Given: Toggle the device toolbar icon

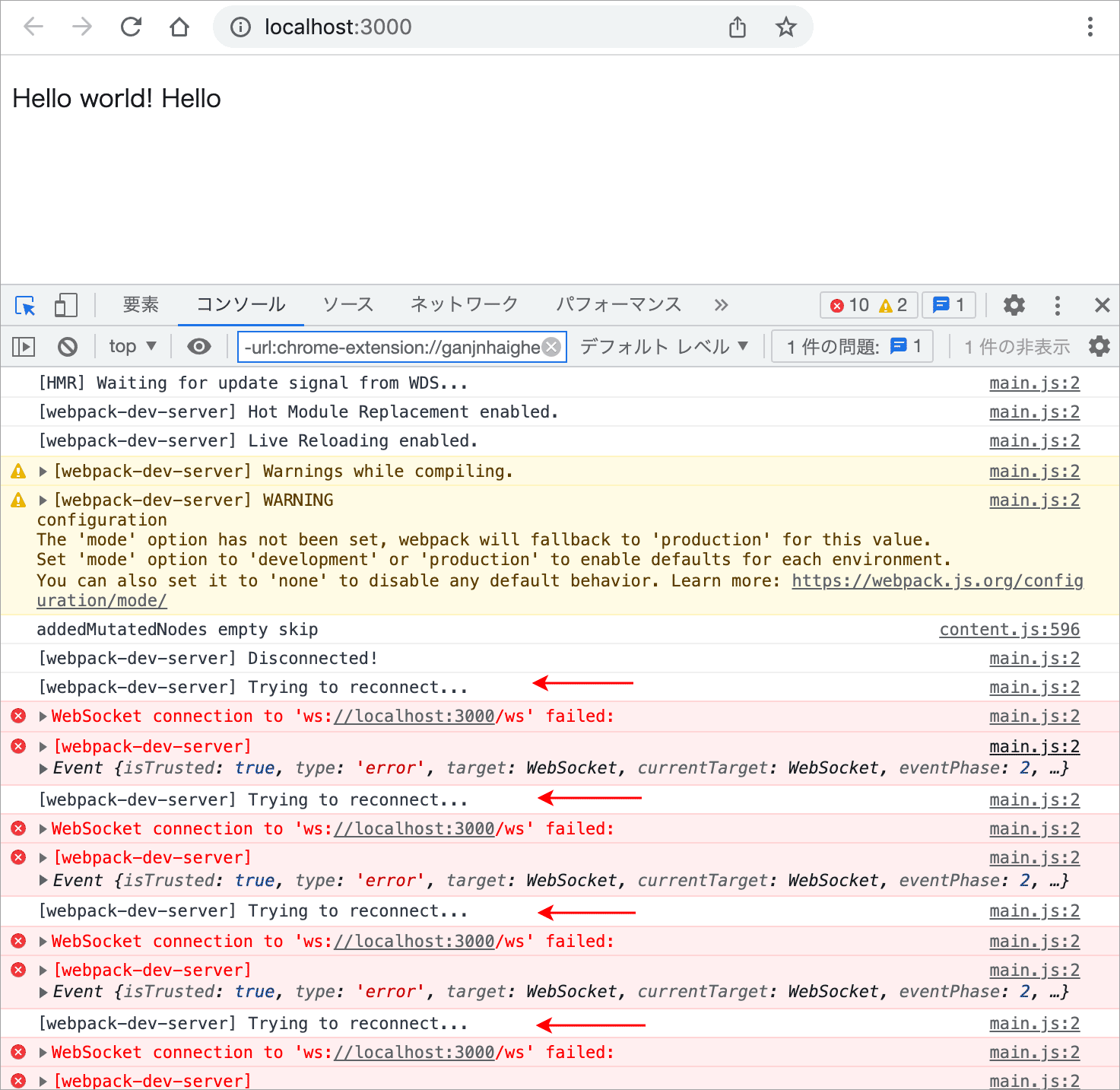Looking at the screenshot, I should pos(66,306).
